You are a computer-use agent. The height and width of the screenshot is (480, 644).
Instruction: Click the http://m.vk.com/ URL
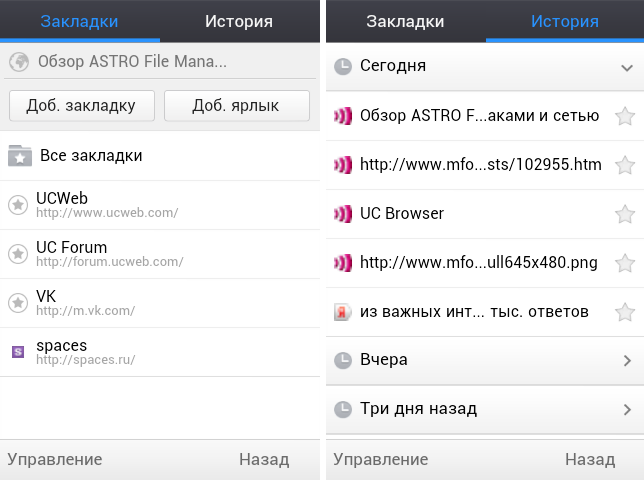(x=85, y=310)
